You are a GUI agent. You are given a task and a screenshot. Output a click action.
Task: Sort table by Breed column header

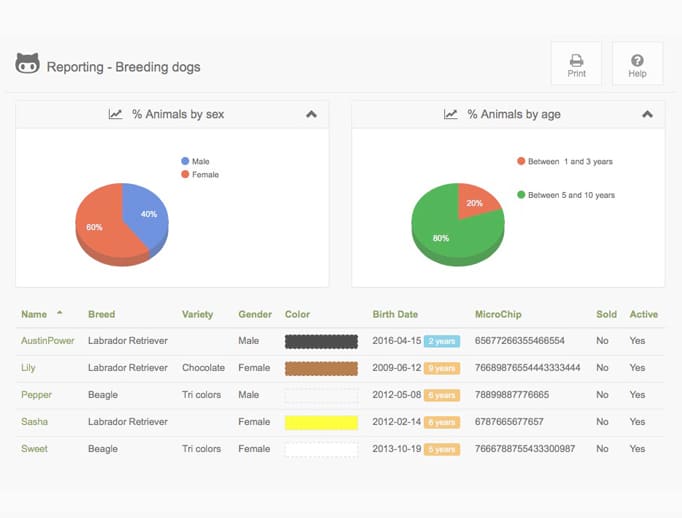tap(101, 314)
